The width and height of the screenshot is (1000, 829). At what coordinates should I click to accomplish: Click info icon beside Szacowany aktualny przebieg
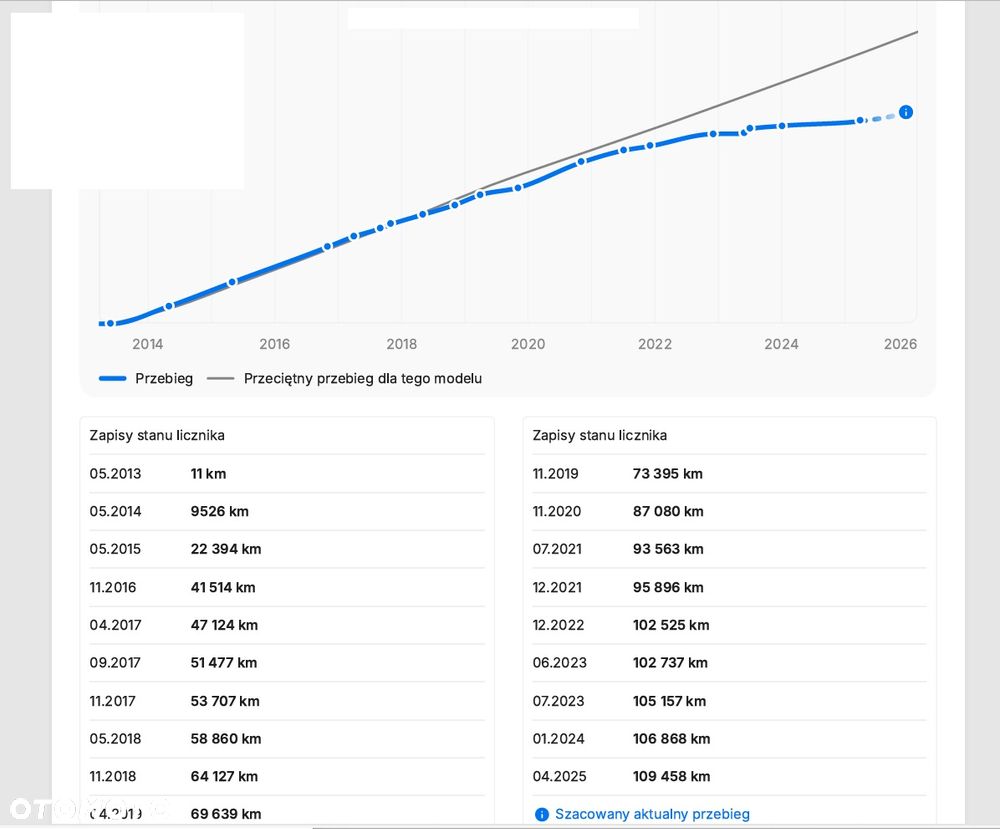point(541,814)
